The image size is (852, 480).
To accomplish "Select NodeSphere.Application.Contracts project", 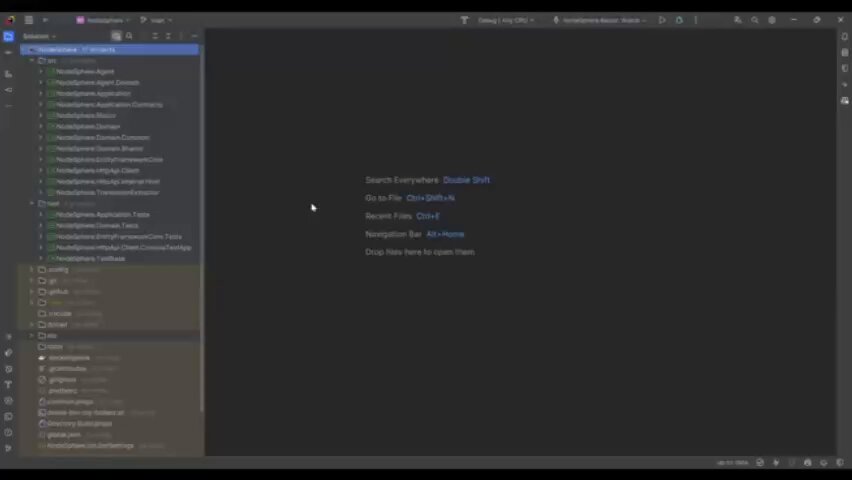I will pos(109,104).
